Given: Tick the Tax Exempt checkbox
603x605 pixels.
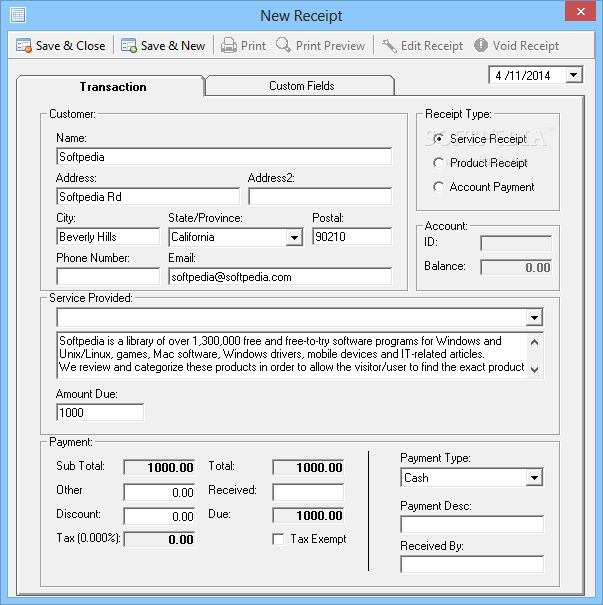Looking at the screenshot, I should (278, 539).
